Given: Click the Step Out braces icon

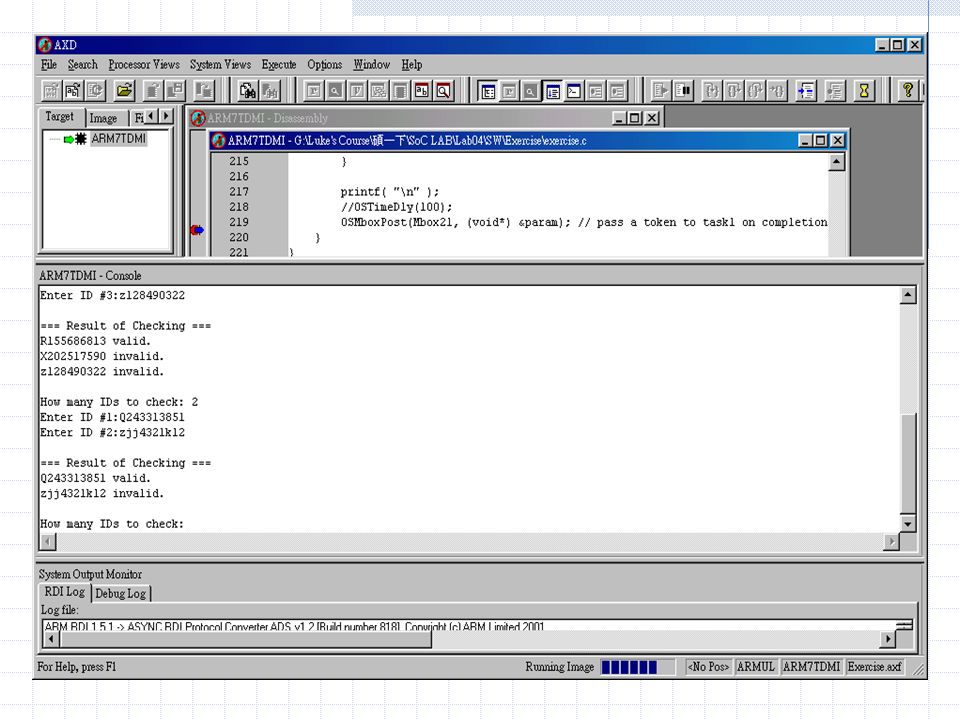Looking at the screenshot, I should tap(755, 91).
